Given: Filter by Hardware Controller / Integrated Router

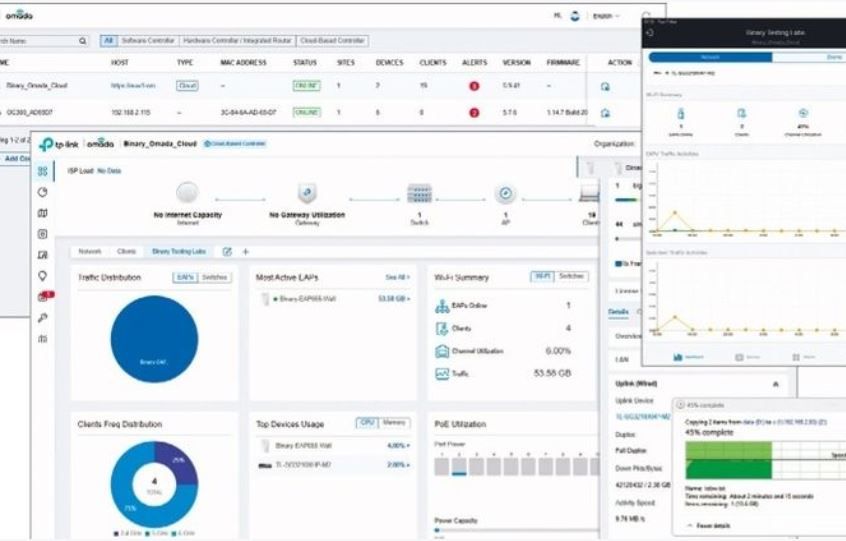Looking at the screenshot, I should click(x=237, y=40).
